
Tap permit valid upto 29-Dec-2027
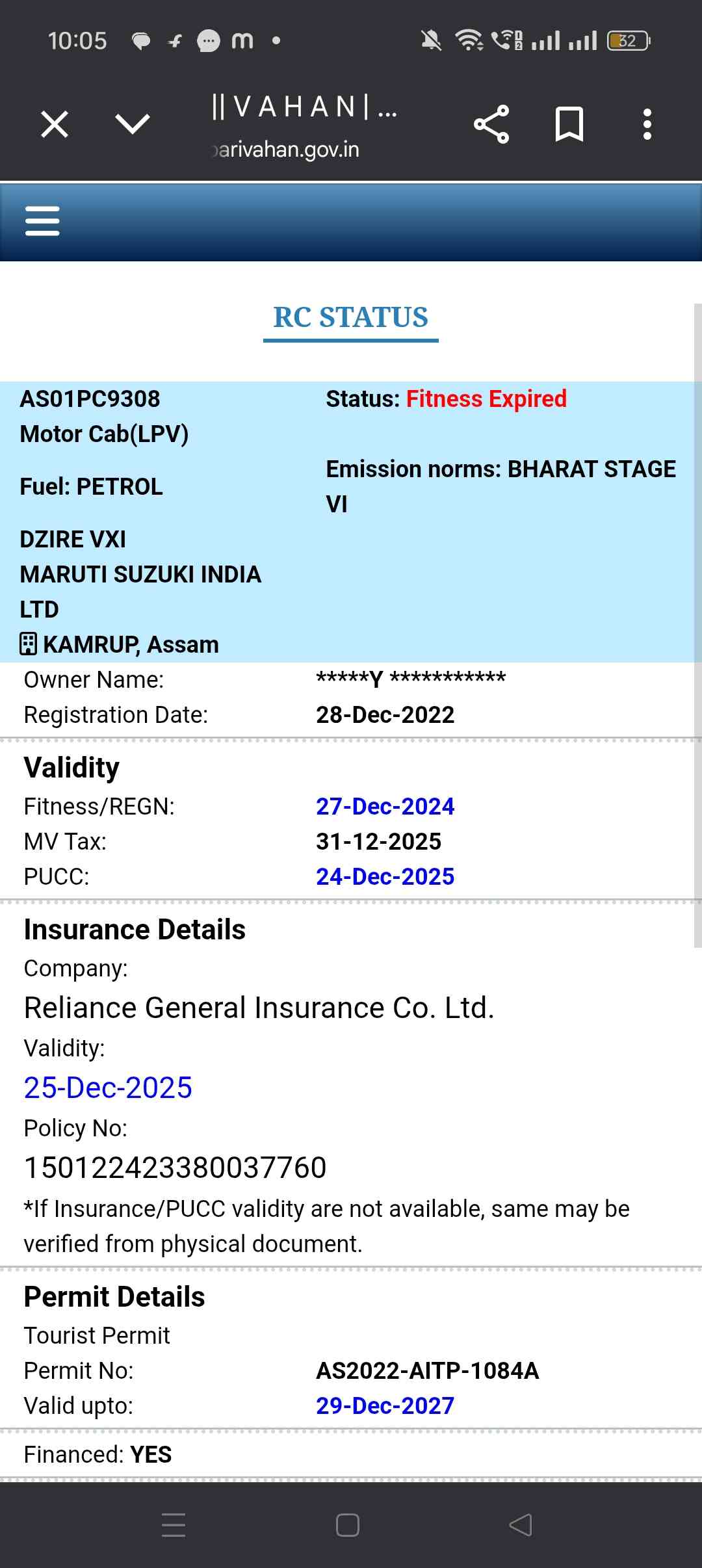point(385,1405)
